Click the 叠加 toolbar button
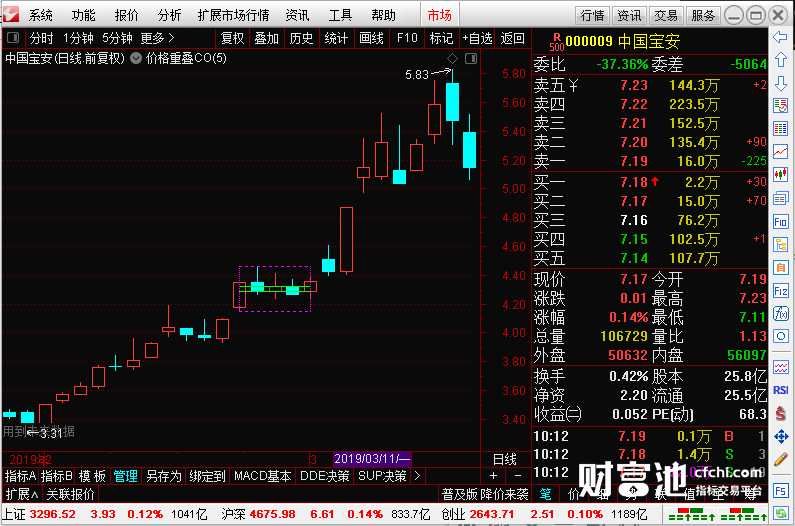The height and width of the screenshot is (526, 795). click(267, 38)
